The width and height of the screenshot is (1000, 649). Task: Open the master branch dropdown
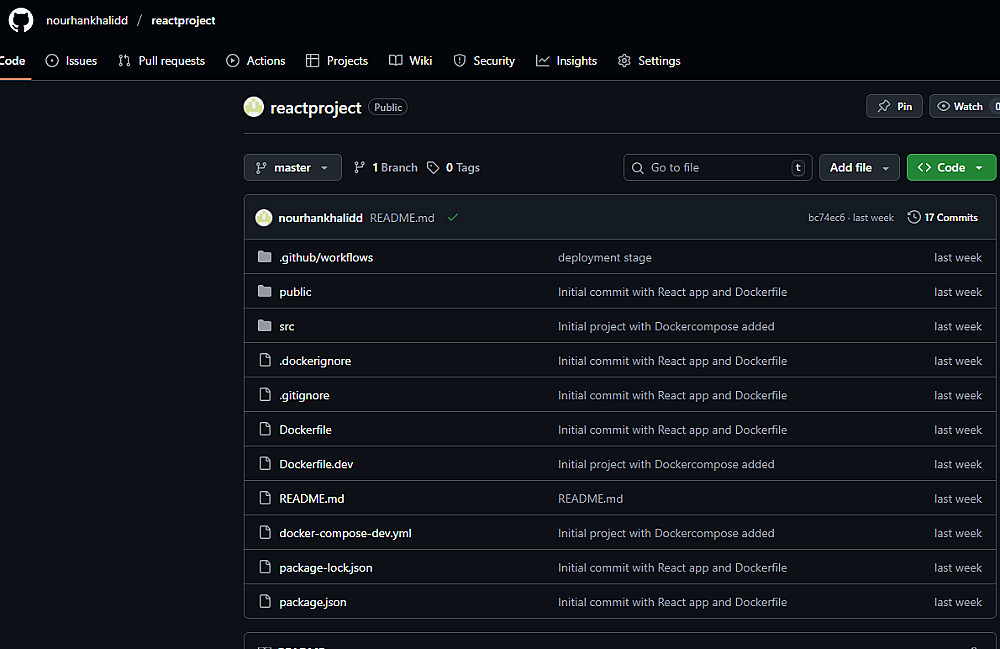(292, 168)
